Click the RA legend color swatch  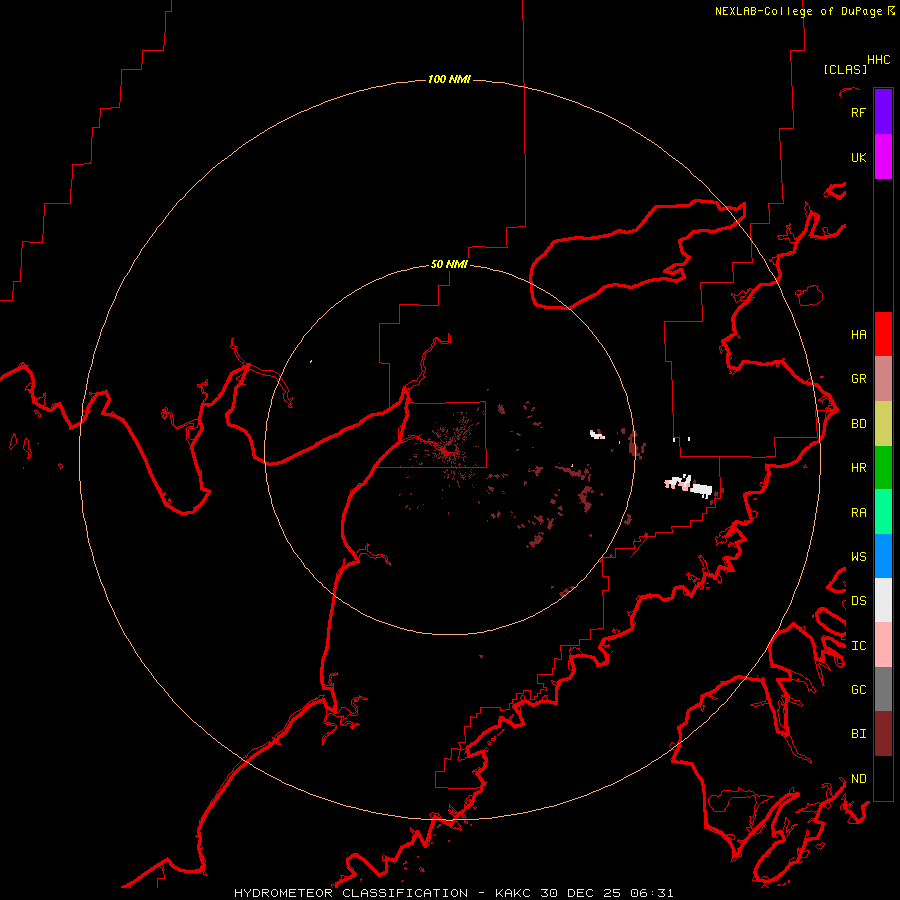pyautogui.click(x=883, y=512)
